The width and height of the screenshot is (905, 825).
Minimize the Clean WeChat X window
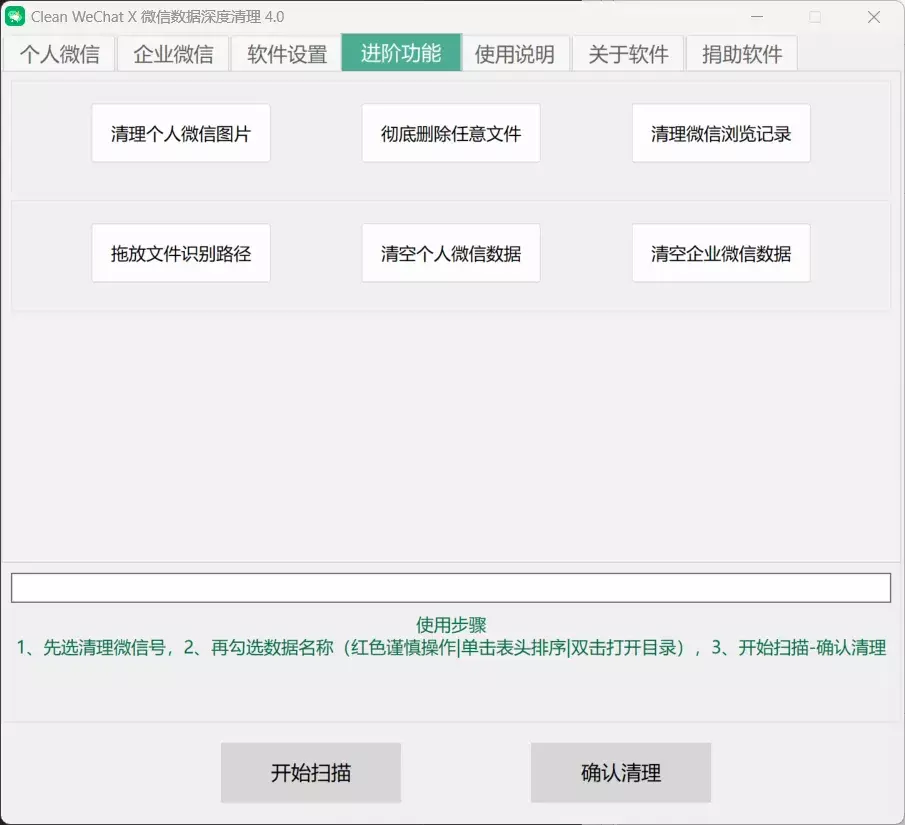757,17
